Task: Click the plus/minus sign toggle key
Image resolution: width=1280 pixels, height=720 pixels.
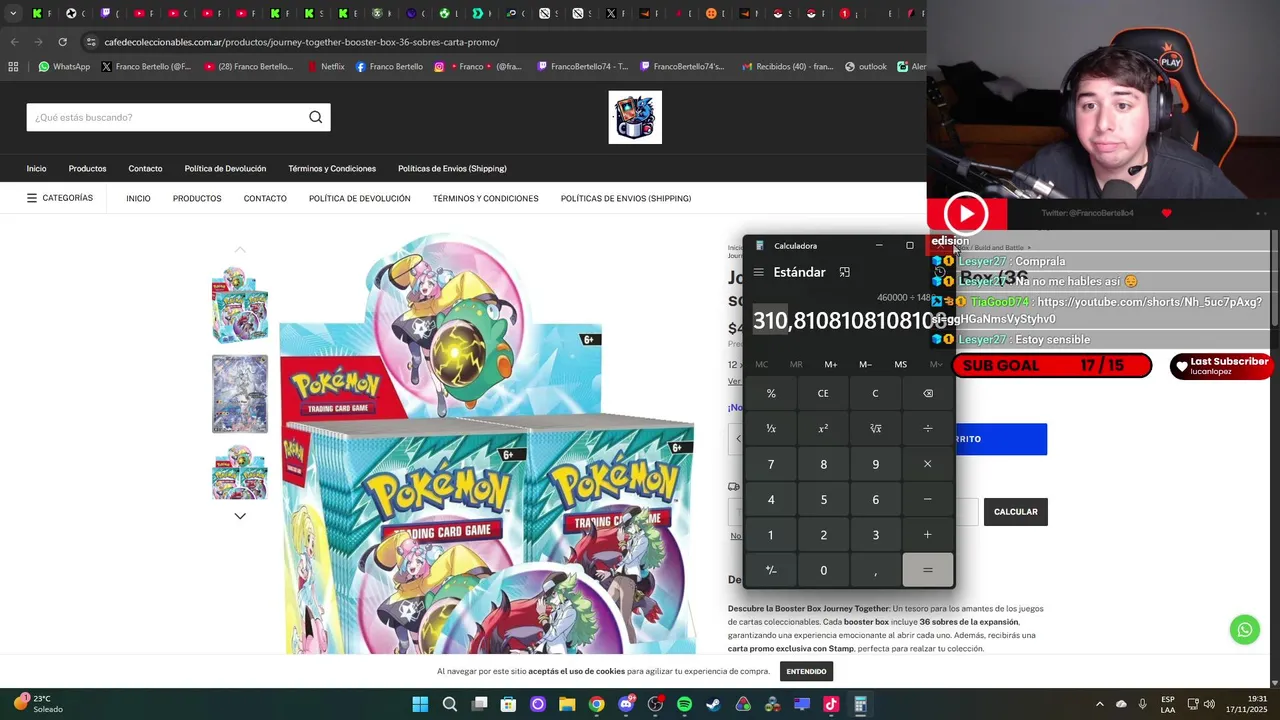Action: pos(771,570)
